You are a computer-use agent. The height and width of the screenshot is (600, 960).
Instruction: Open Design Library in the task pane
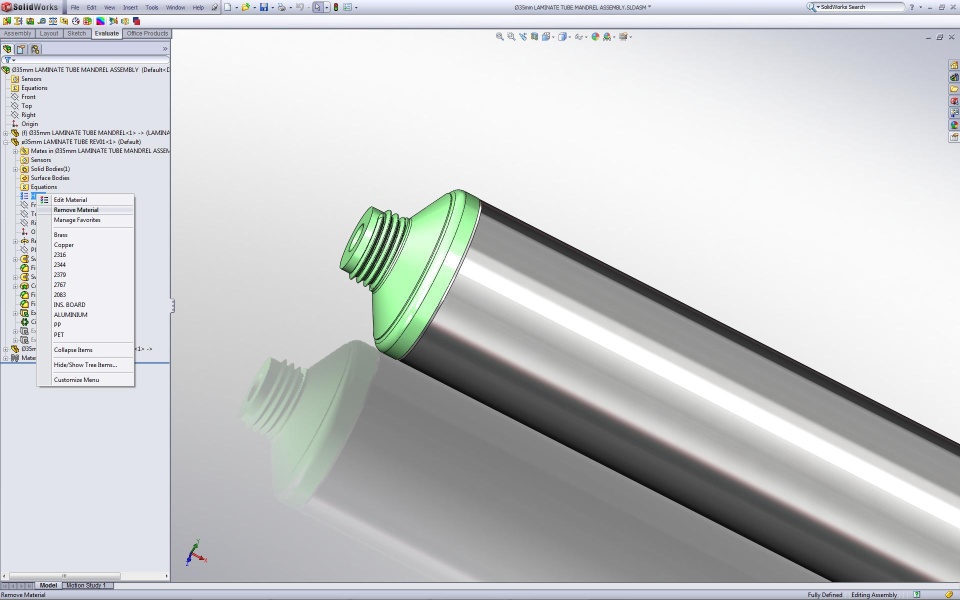(954, 77)
